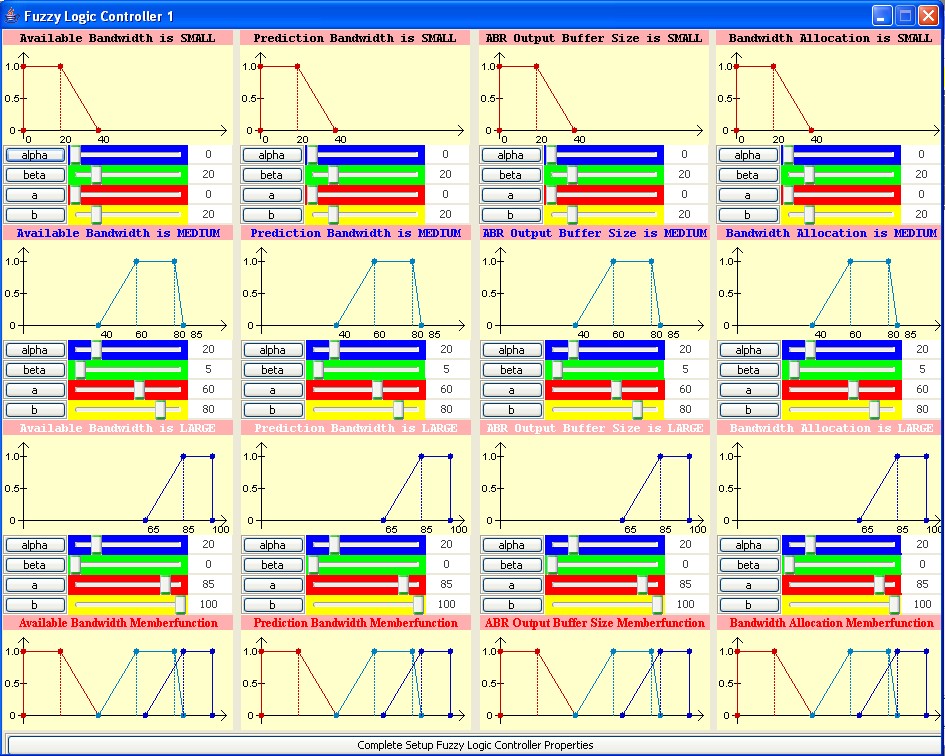Viewport: 945px width, 756px height.
Task: Click b value field showing 100 under Bandwidth Allocation LARGE
Action: (921, 604)
